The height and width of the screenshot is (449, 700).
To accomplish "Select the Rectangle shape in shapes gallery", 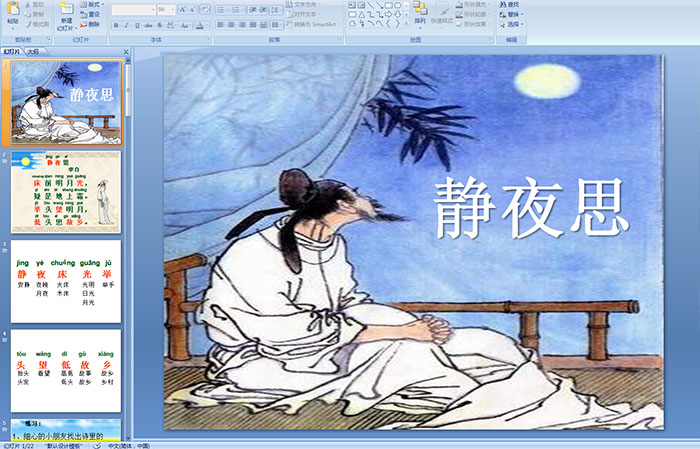I will point(388,5).
